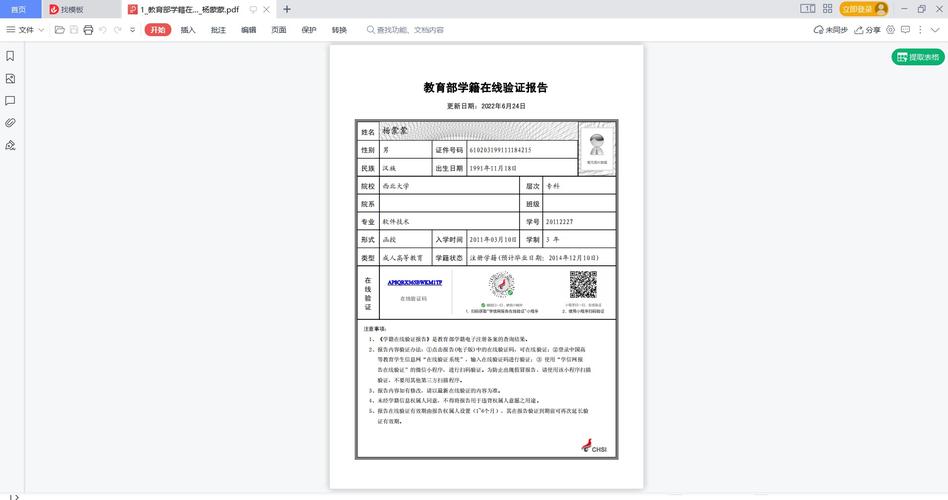948x500 pixels.
Task: Click the enrollment date 2011年03月10日 cell
Action: tap(493, 240)
